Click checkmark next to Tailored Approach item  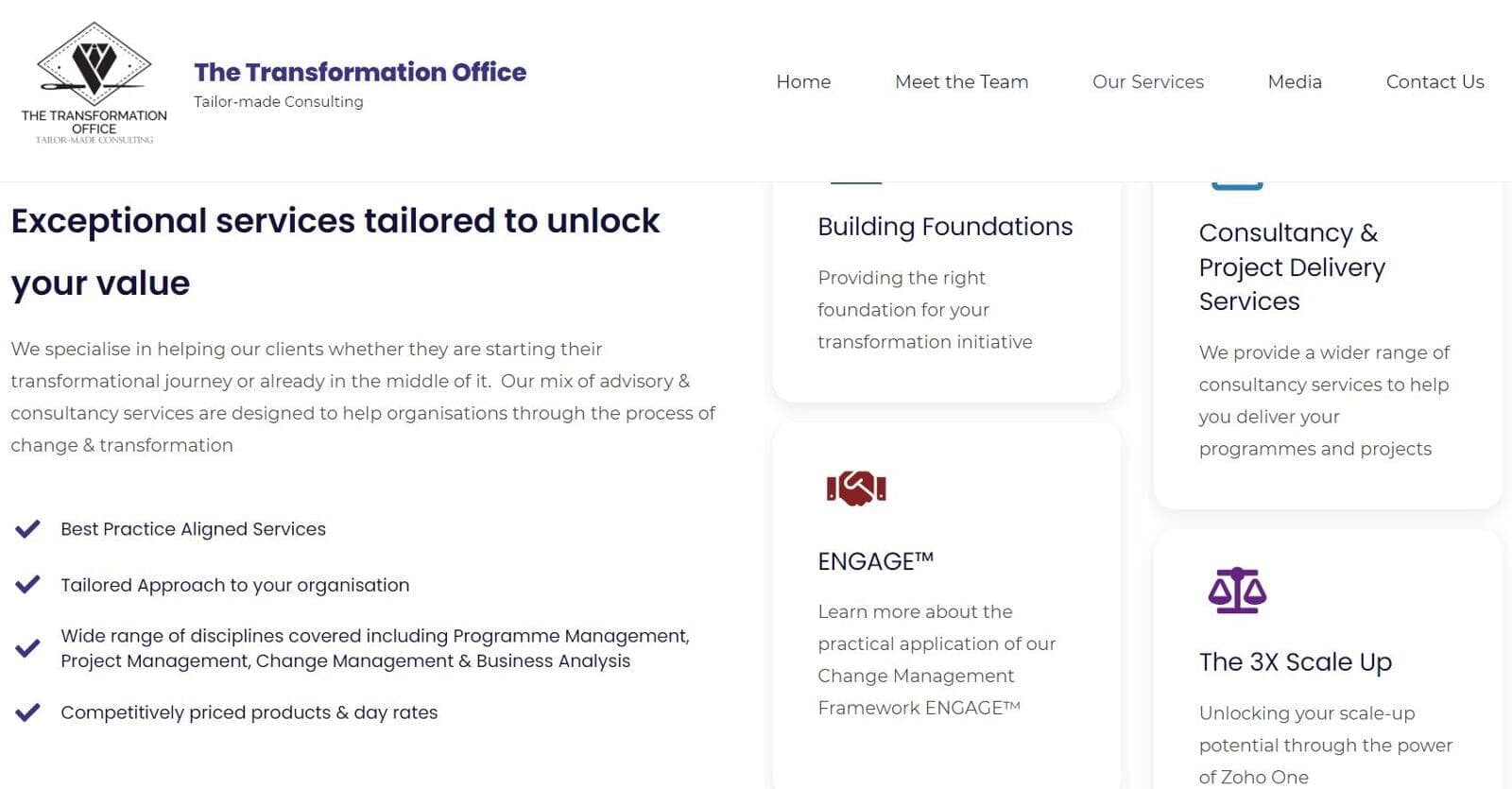click(27, 585)
